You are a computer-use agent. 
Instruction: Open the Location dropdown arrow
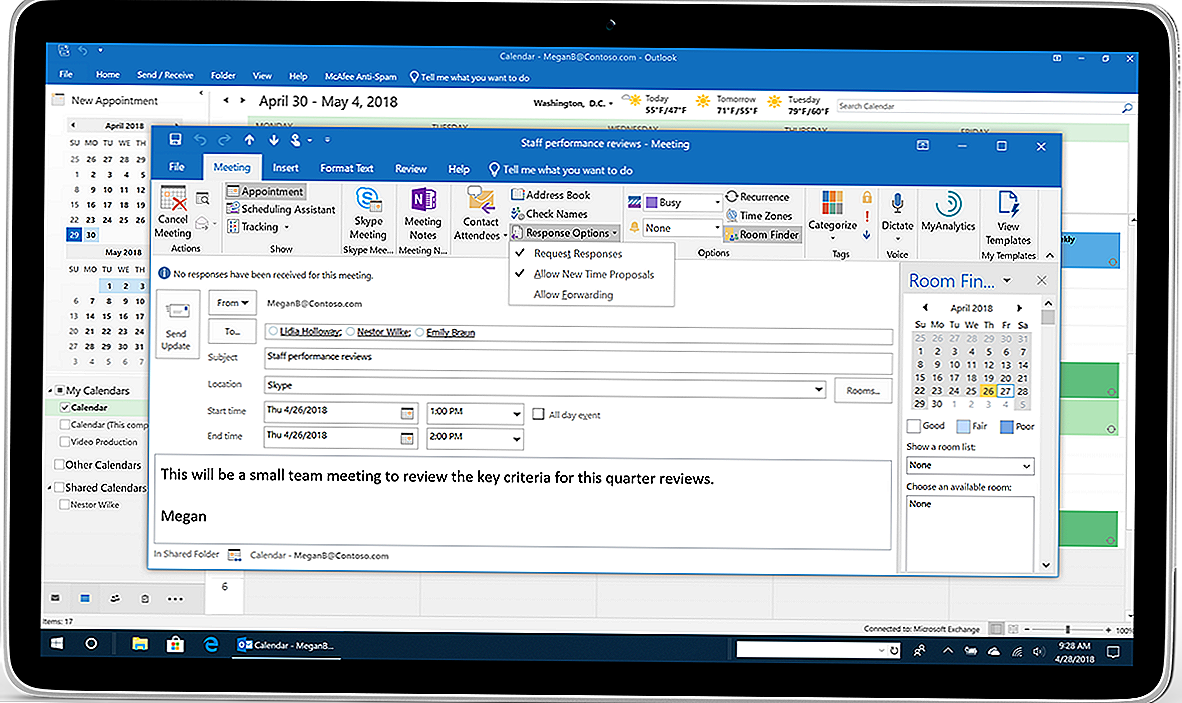click(819, 389)
